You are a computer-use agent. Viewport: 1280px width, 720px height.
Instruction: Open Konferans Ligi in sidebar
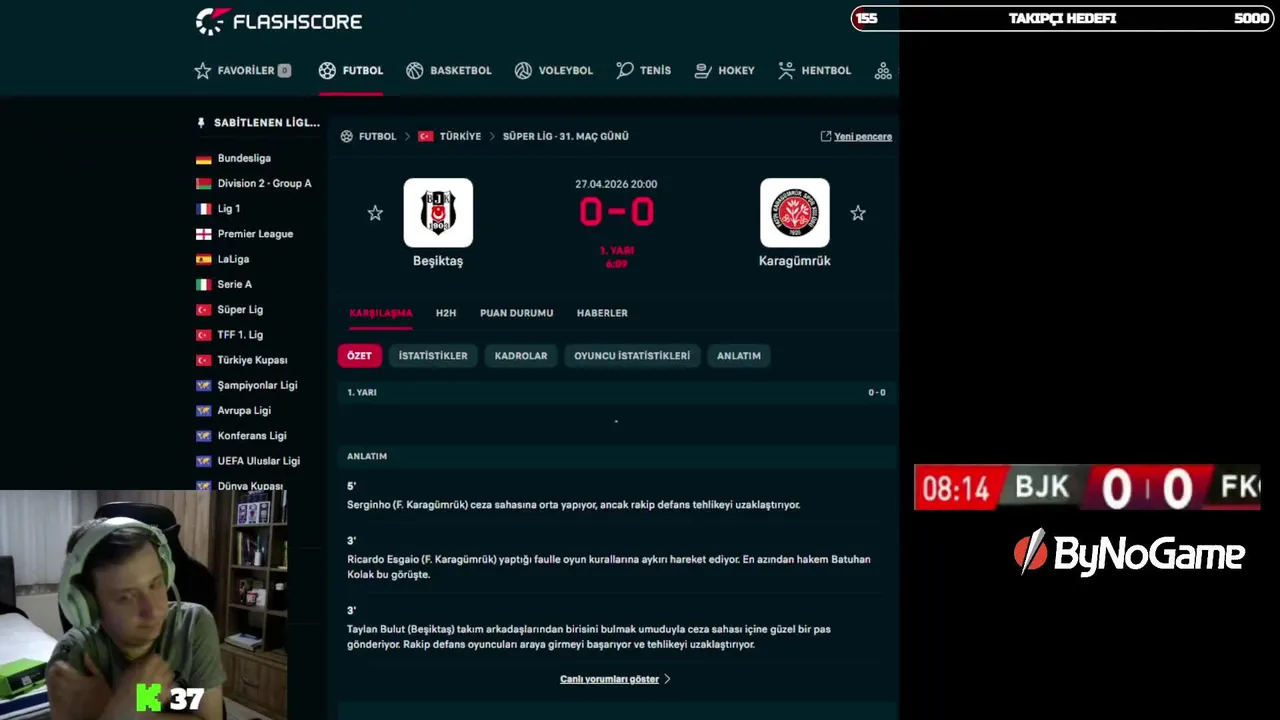pyautogui.click(x=252, y=436)
